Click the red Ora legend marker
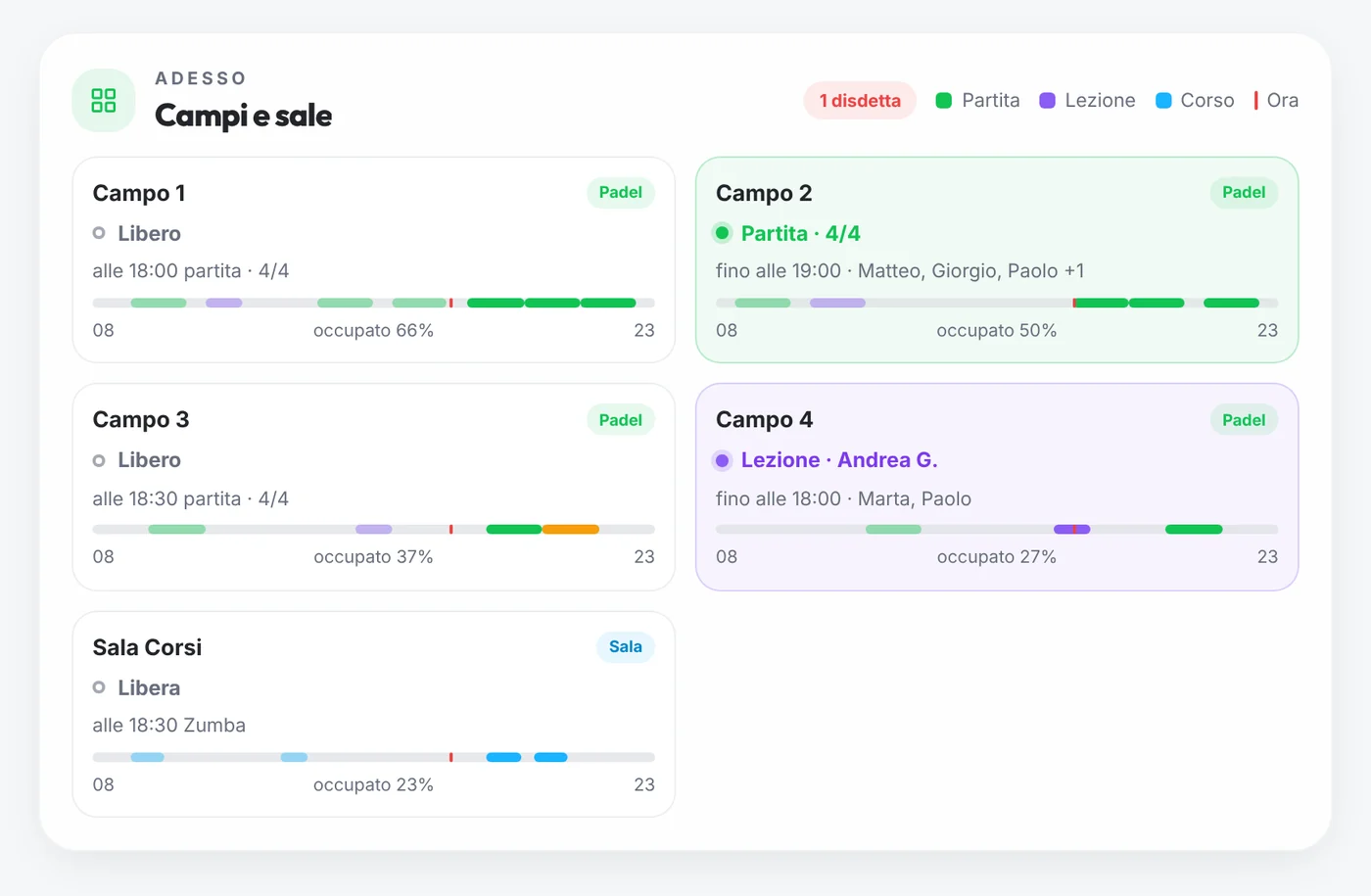This screenshot has width=1371, height=896. (x=1255, y=100)
